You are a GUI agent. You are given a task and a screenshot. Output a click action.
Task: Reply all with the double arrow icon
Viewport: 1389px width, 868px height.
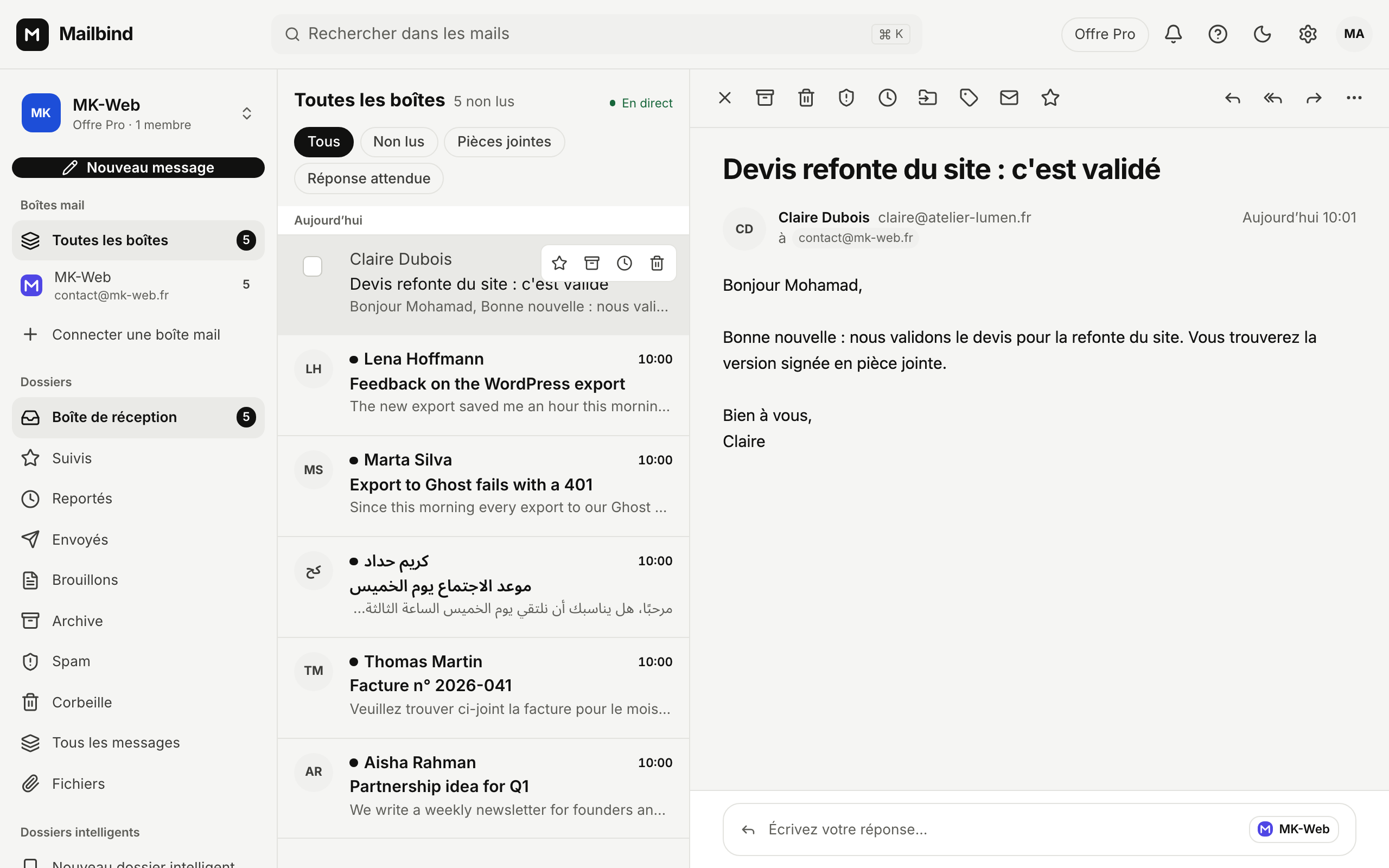pyautogui.click(x=1273, y=98)
